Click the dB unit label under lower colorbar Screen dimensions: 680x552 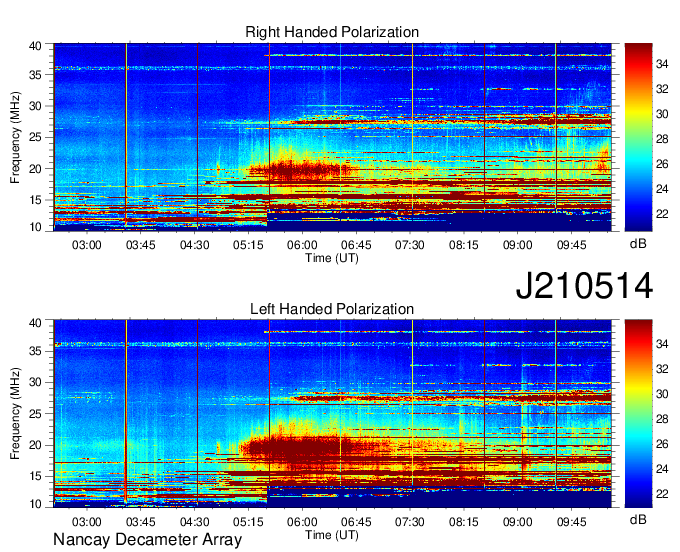tap(638, 519)
